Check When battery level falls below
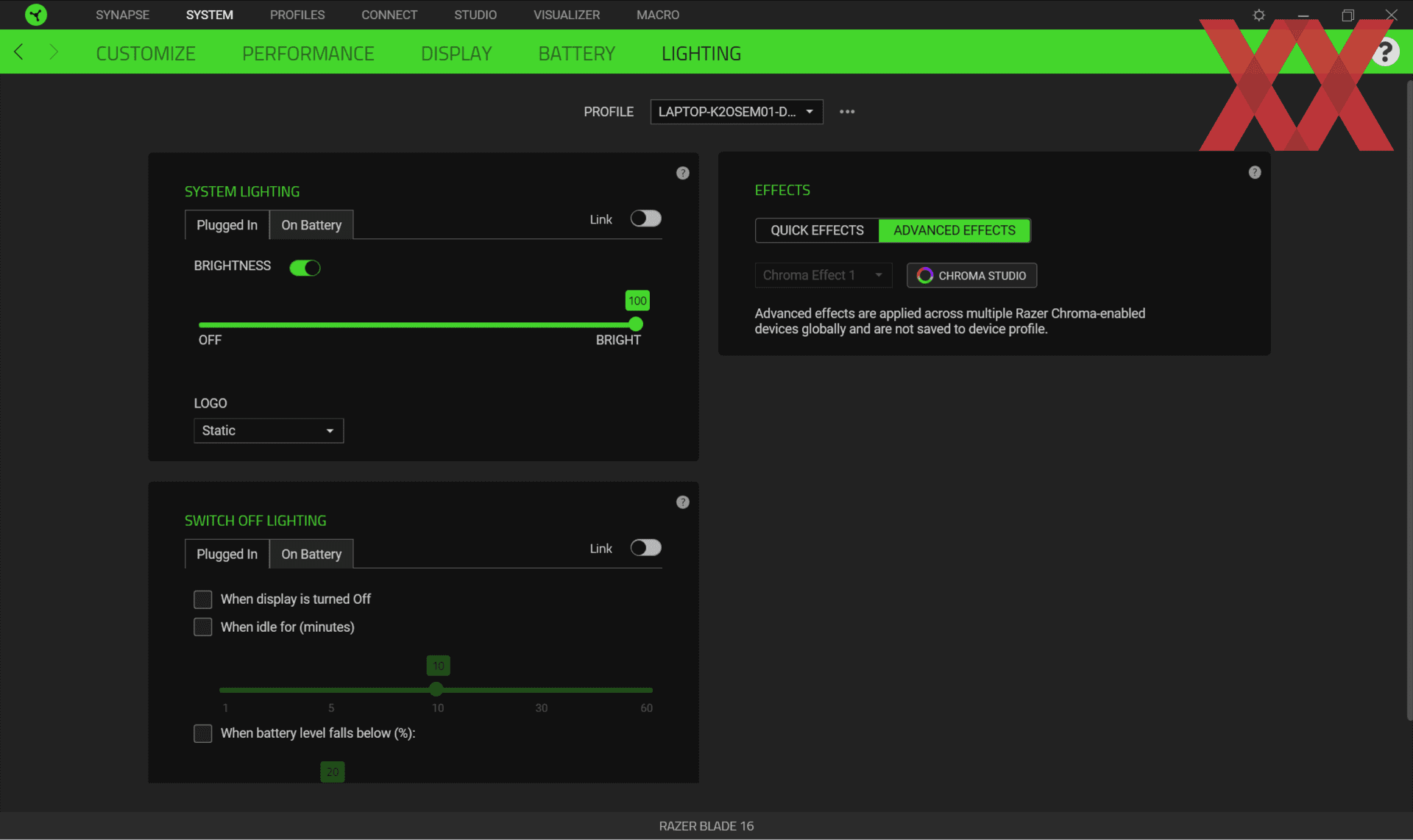Screen dimensions: 1413x840 (203, 733)
